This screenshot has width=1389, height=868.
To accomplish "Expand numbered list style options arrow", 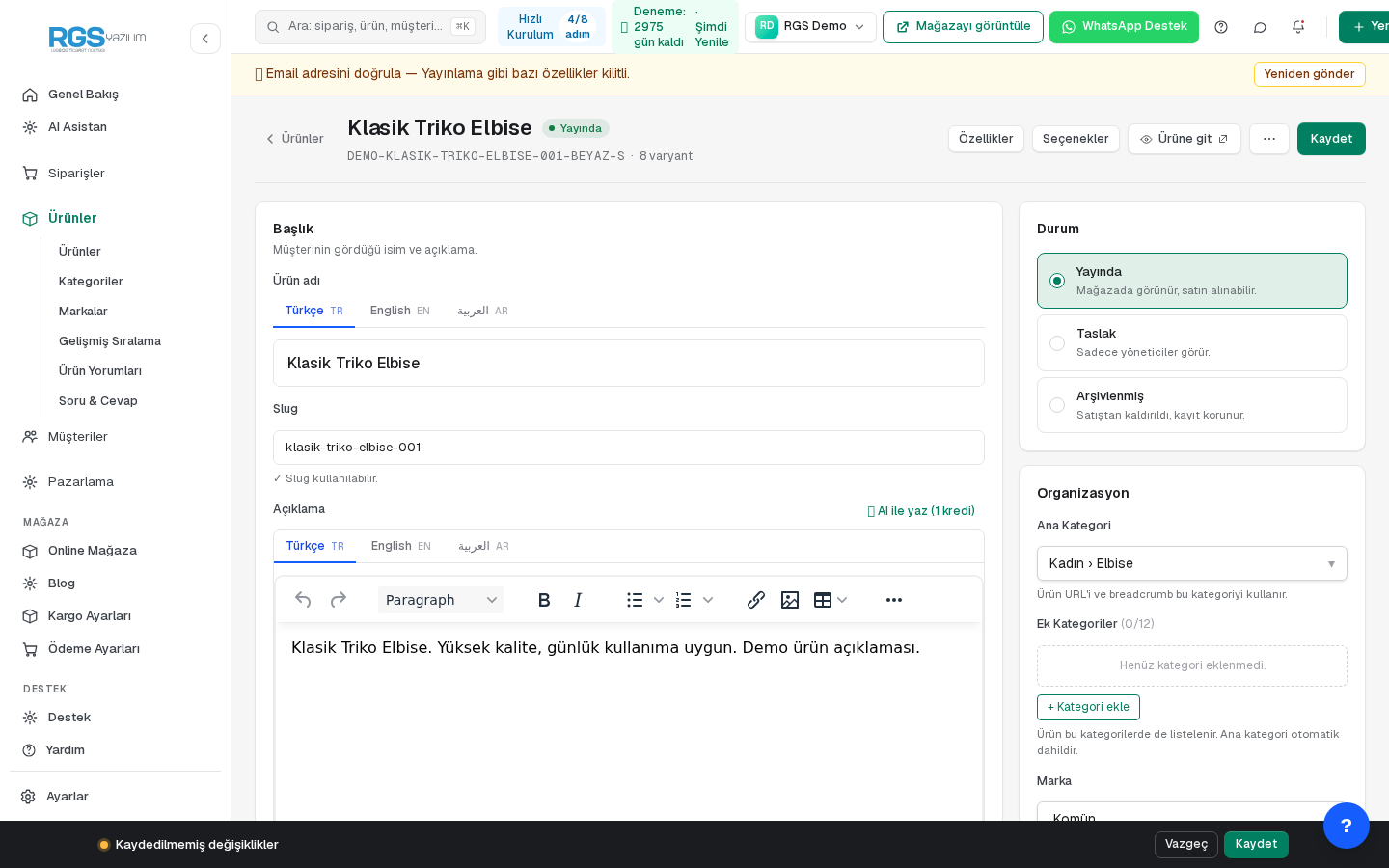I will pos(708,600).
